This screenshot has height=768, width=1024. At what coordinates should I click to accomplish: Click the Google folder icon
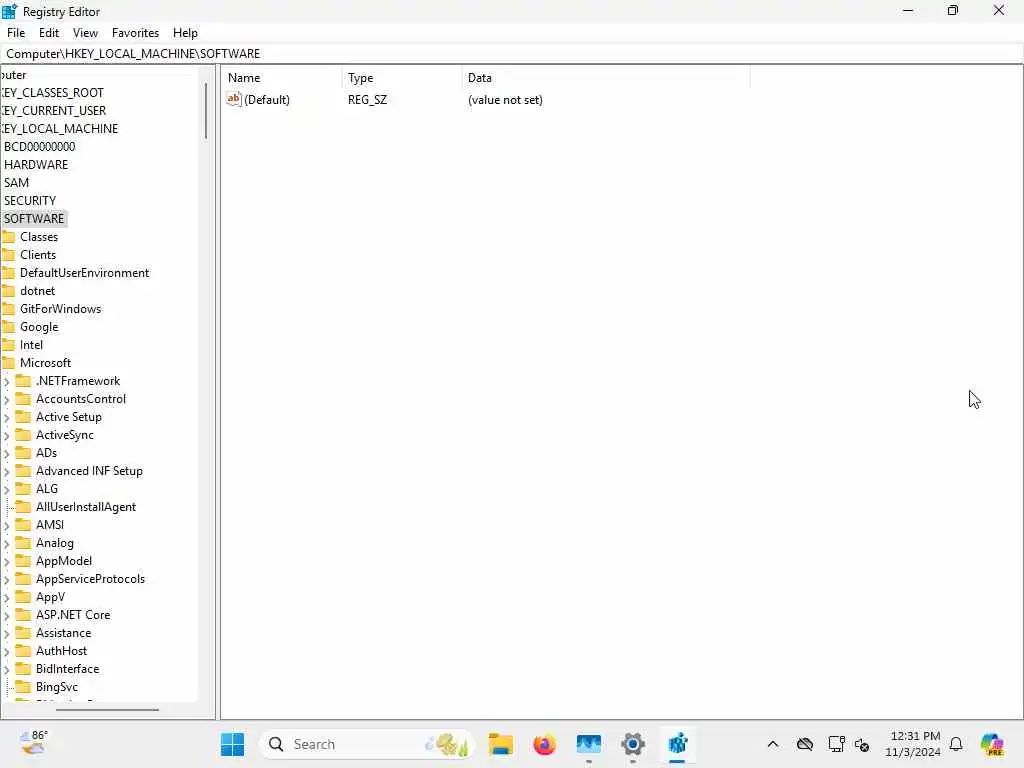point(8,327)
